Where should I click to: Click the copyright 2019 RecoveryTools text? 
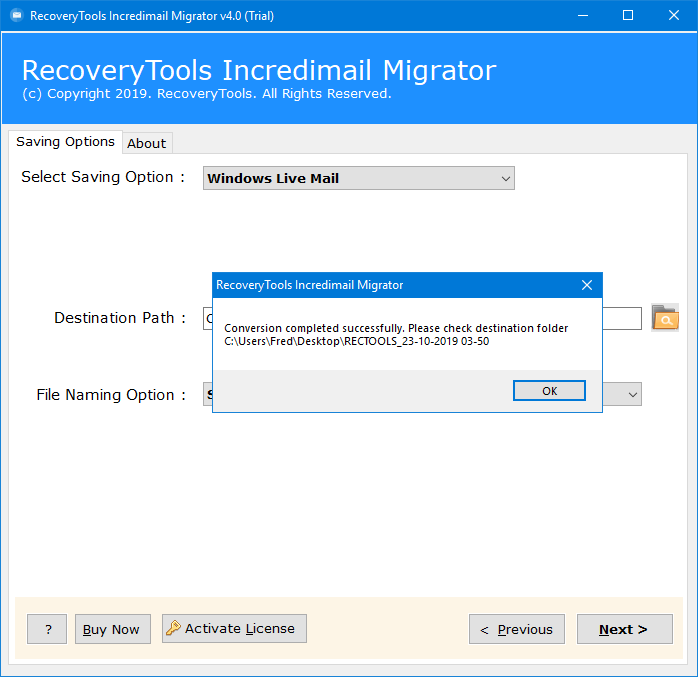tap(207, 94)
